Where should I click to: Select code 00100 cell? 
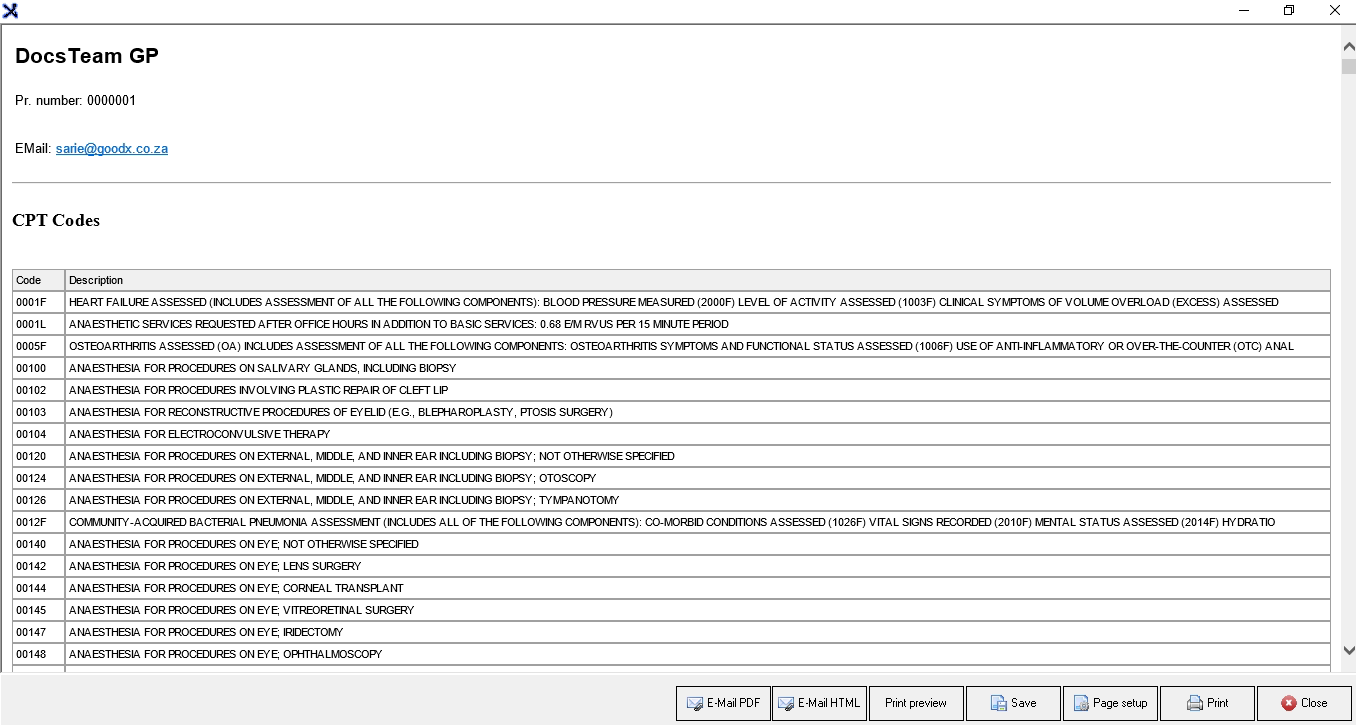(x=39, y=368)
